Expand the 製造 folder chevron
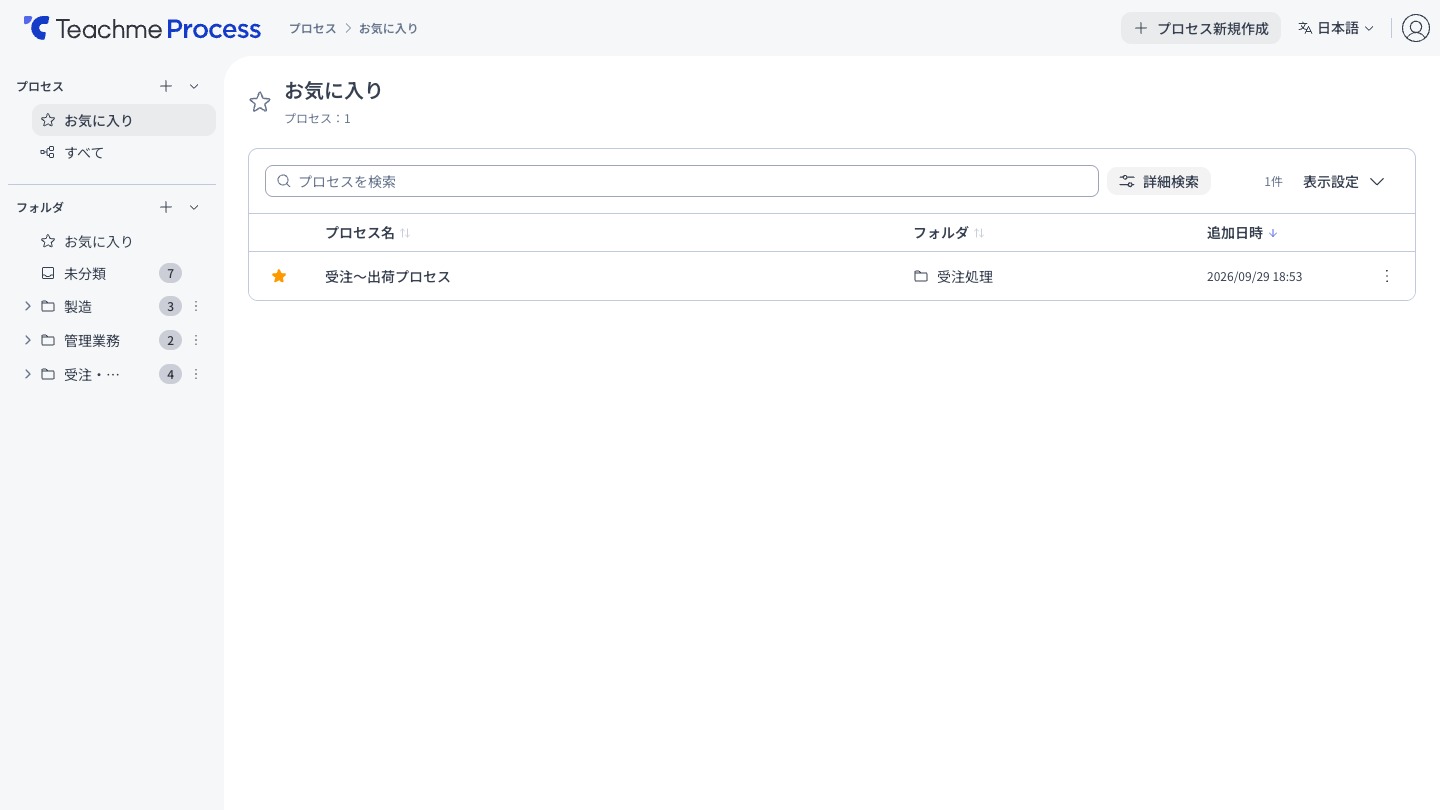Viewport: 1440px width, 810px height. pyautogui.click(x=27, y=306)
